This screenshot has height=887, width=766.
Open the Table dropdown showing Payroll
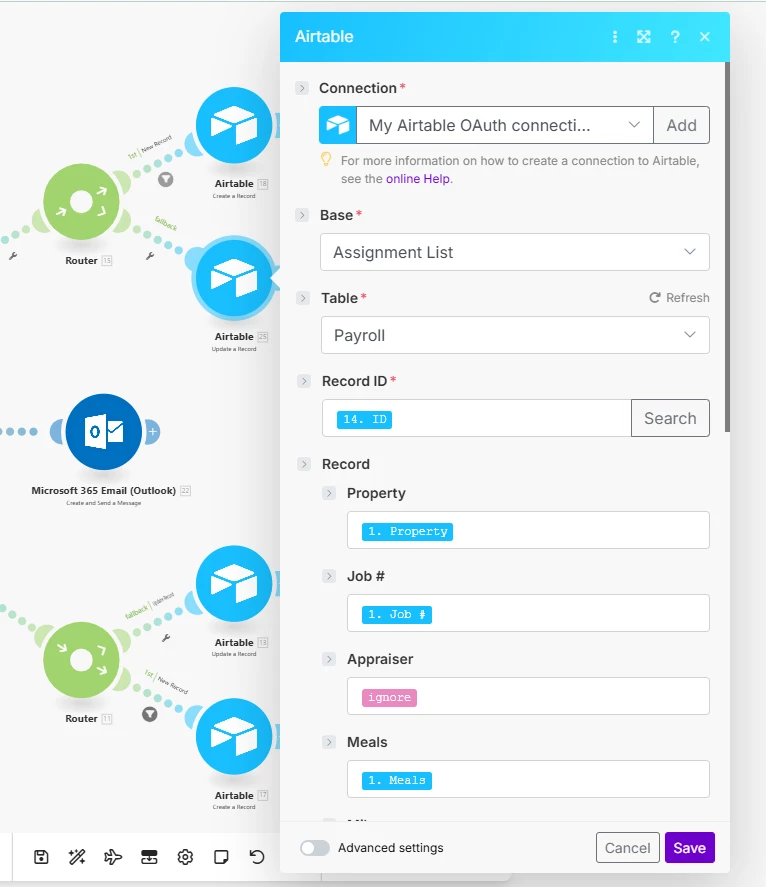tap(515, 335)
